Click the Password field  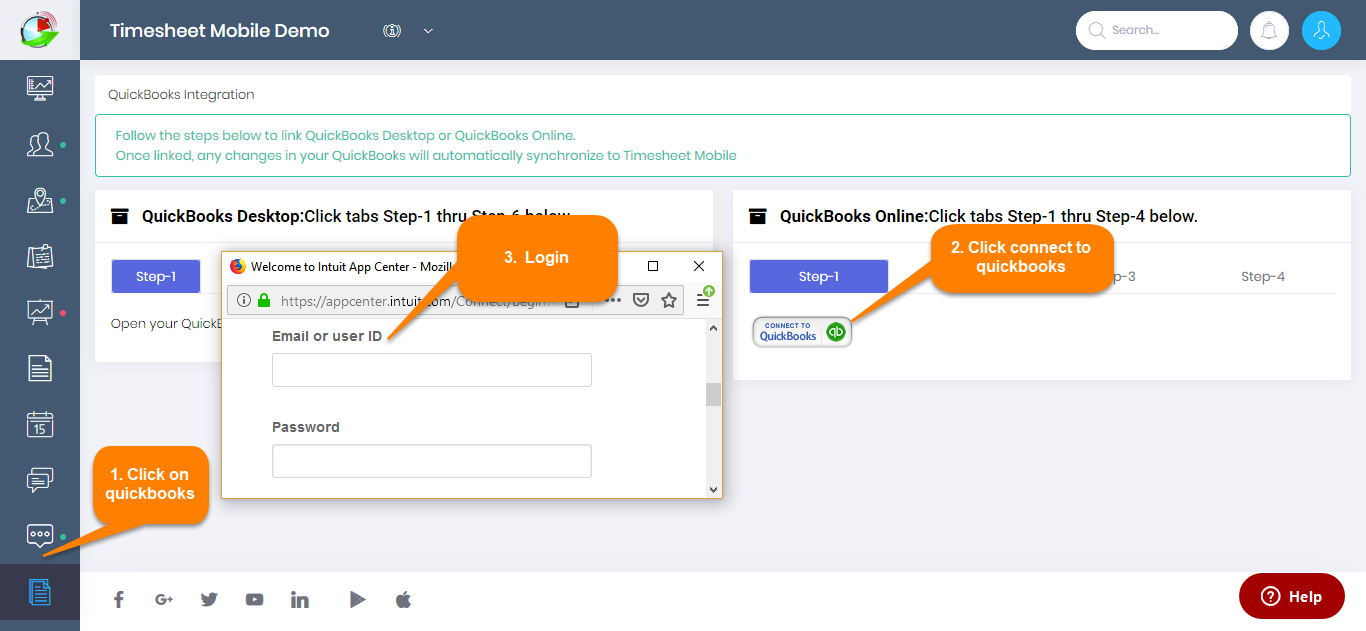click(x=432, y=461)
